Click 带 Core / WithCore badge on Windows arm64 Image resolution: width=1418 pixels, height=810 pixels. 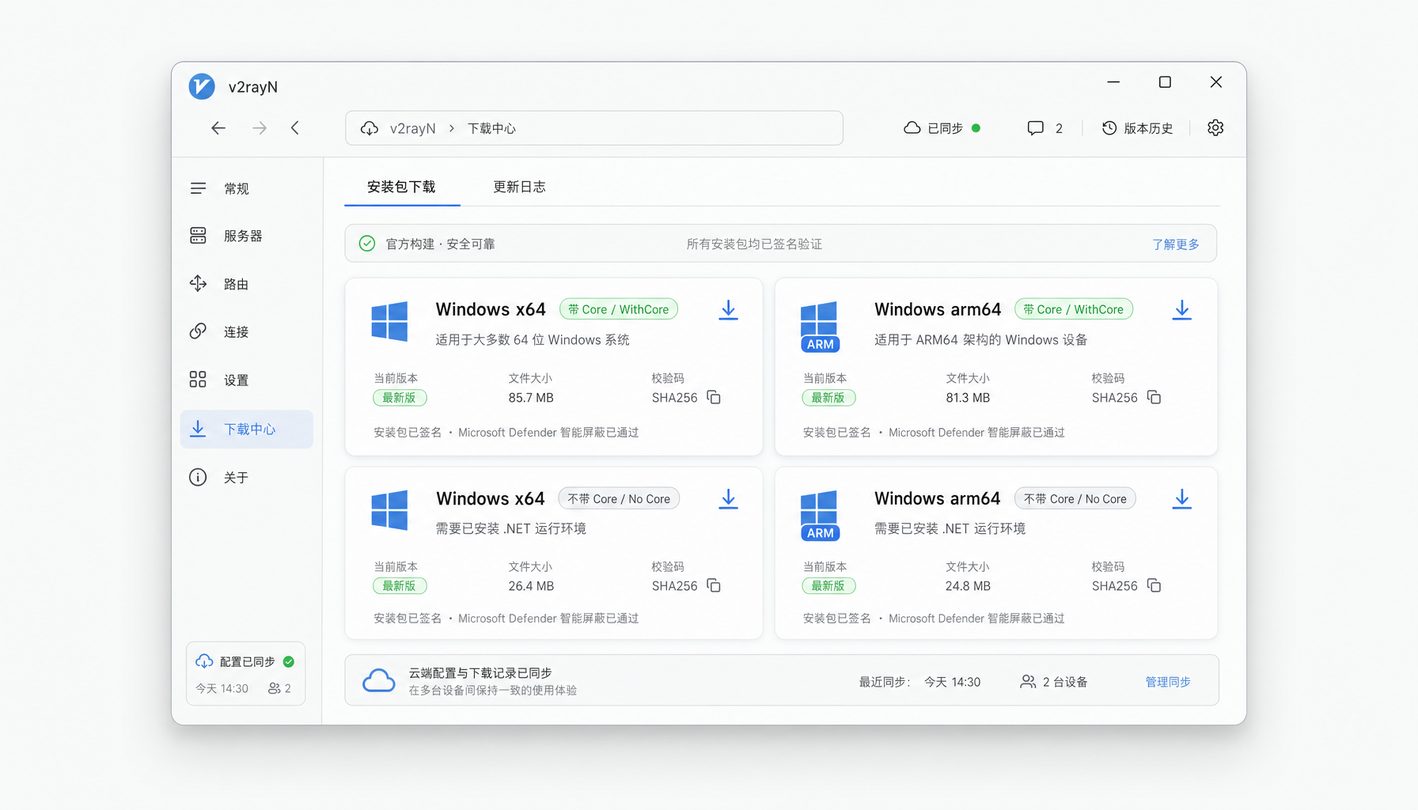(1074, 310)
